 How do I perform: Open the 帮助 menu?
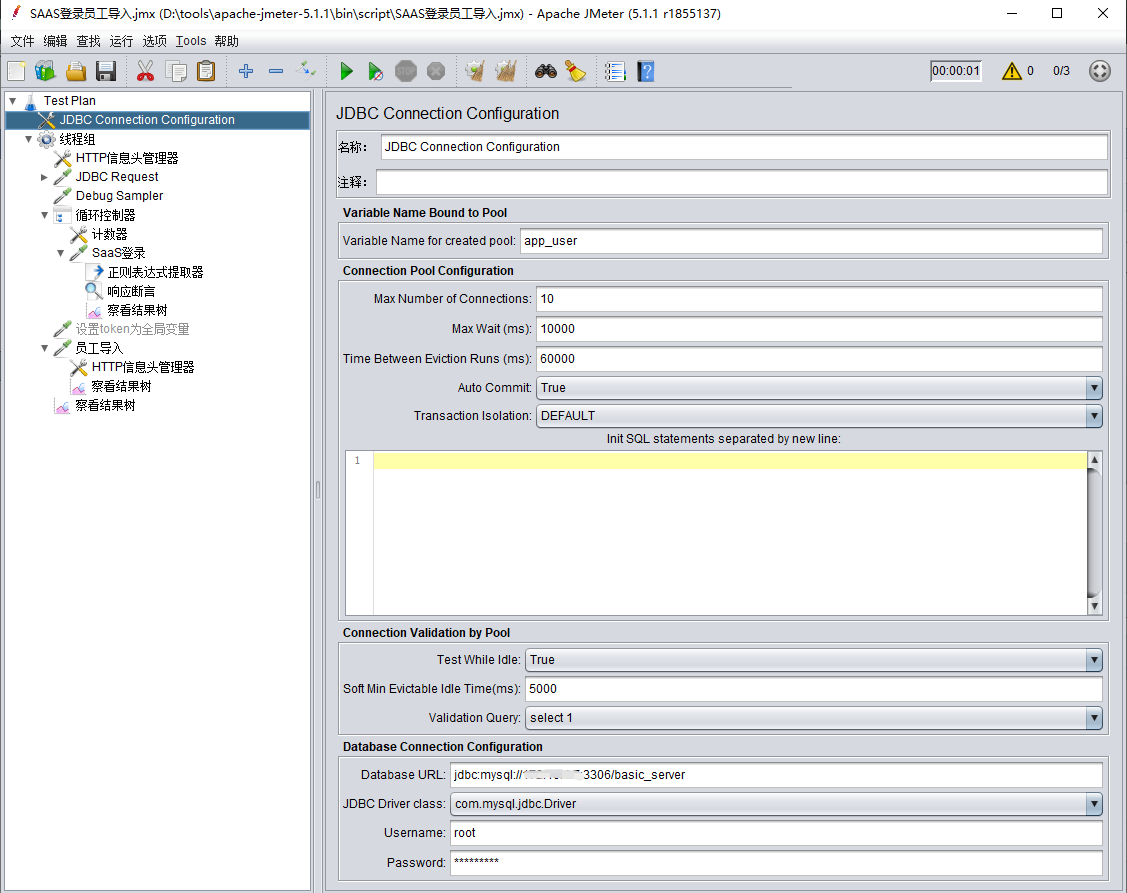pyautogui.click(x=226, y=41)
